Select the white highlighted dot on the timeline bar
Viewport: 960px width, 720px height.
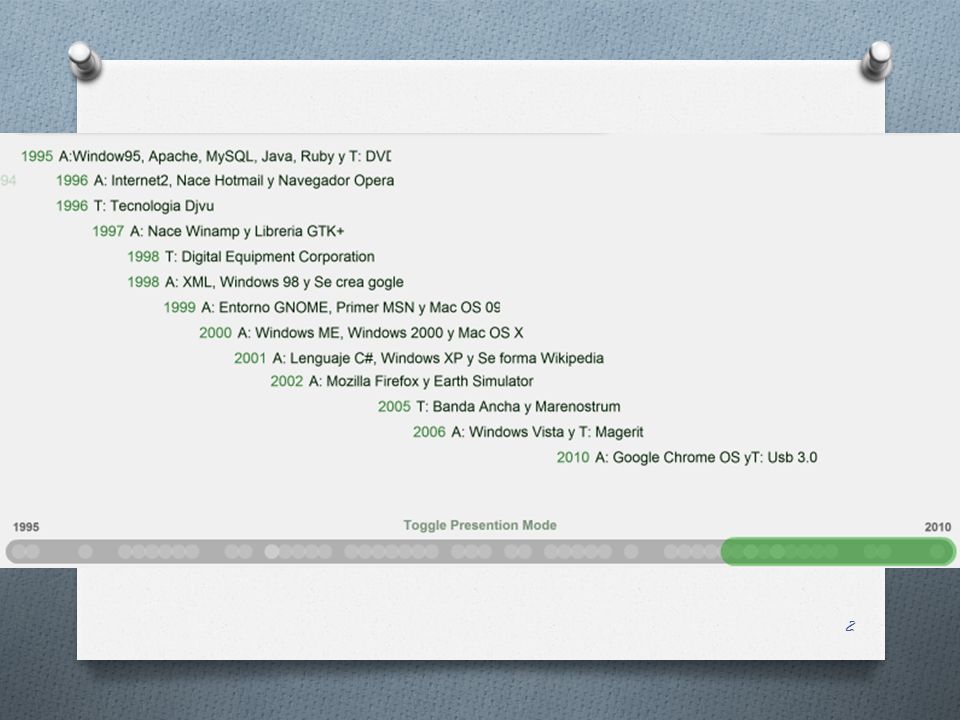(x=271, y=552)
